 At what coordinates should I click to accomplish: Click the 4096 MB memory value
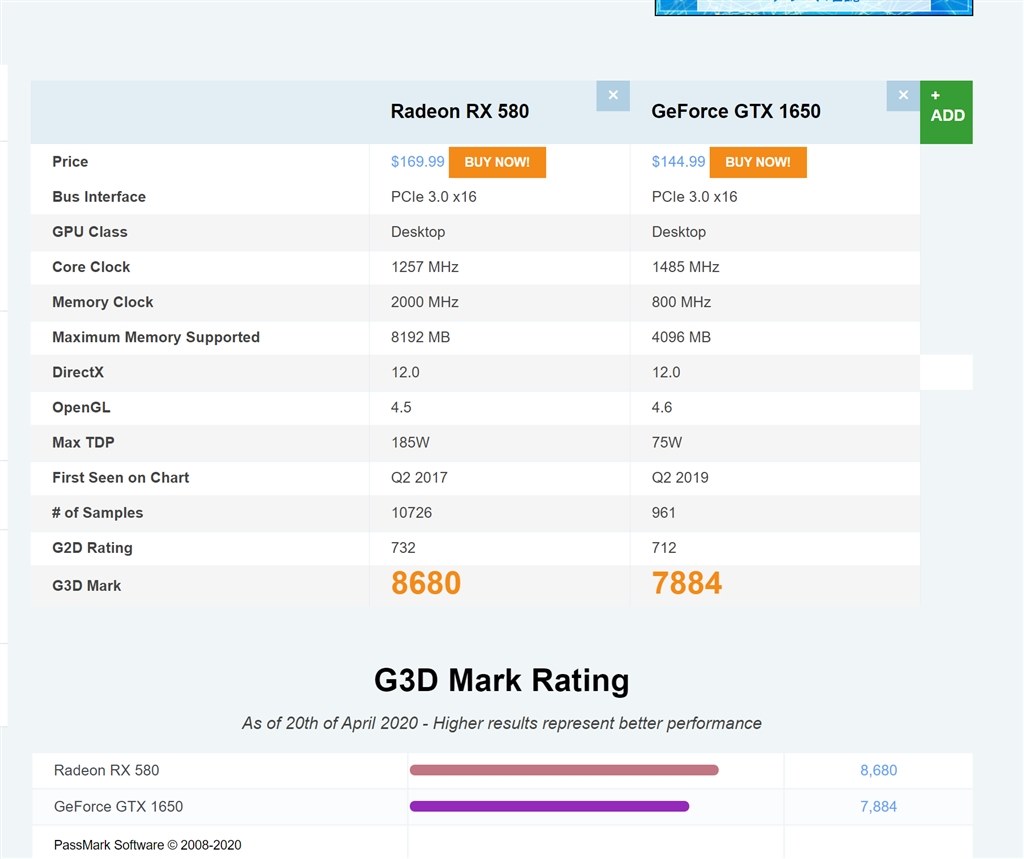681,337
